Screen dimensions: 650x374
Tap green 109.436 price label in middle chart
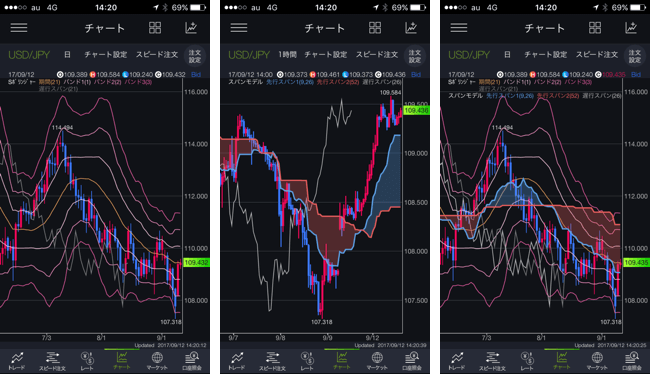416,110
